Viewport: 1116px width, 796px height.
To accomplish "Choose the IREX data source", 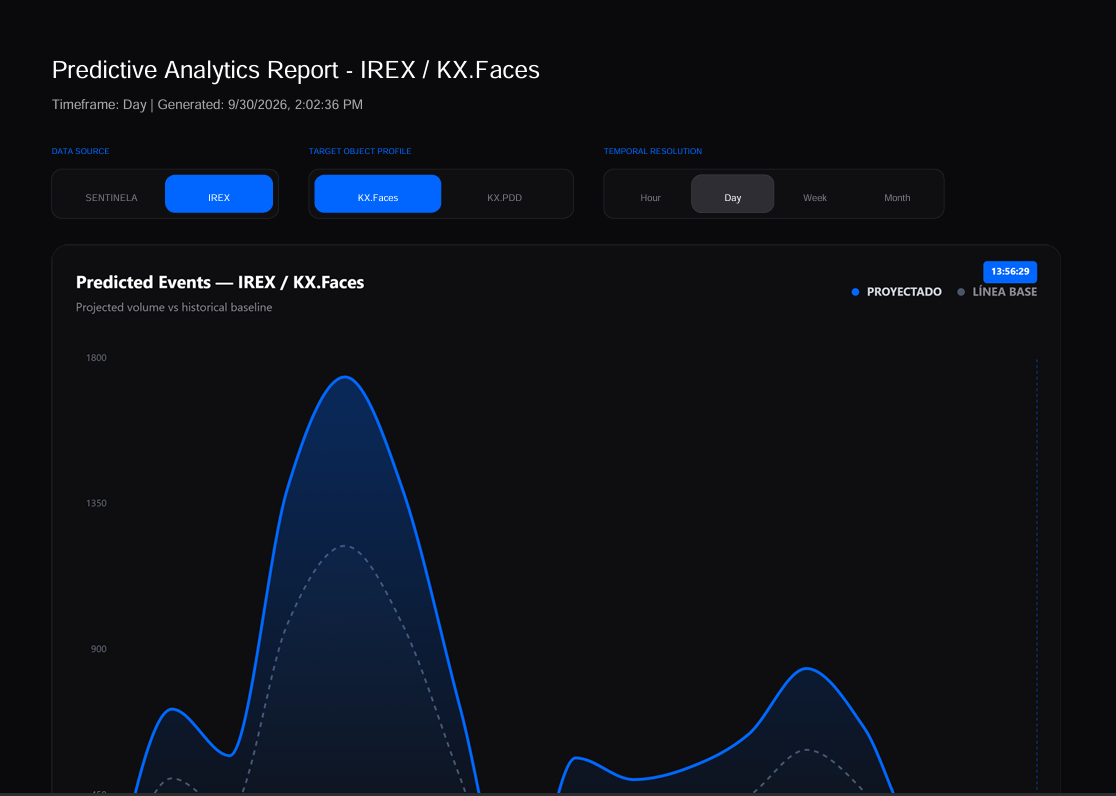I will tap(219, 194).
